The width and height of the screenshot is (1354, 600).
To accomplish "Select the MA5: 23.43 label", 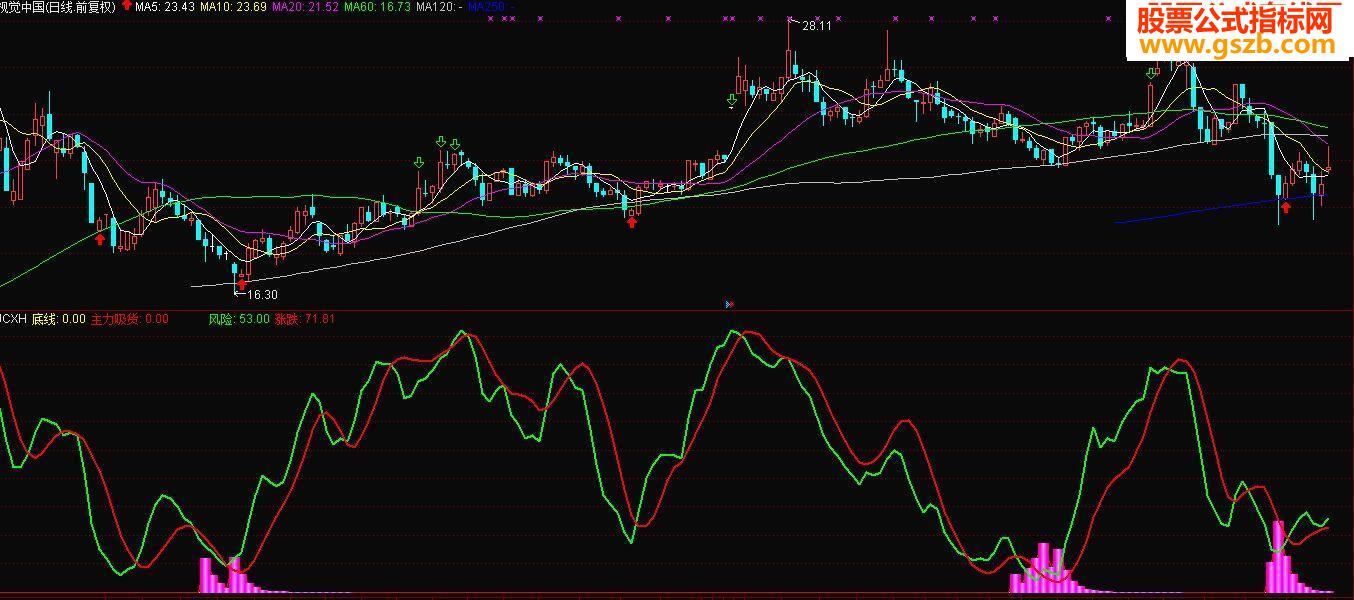I will coord(165,7).
